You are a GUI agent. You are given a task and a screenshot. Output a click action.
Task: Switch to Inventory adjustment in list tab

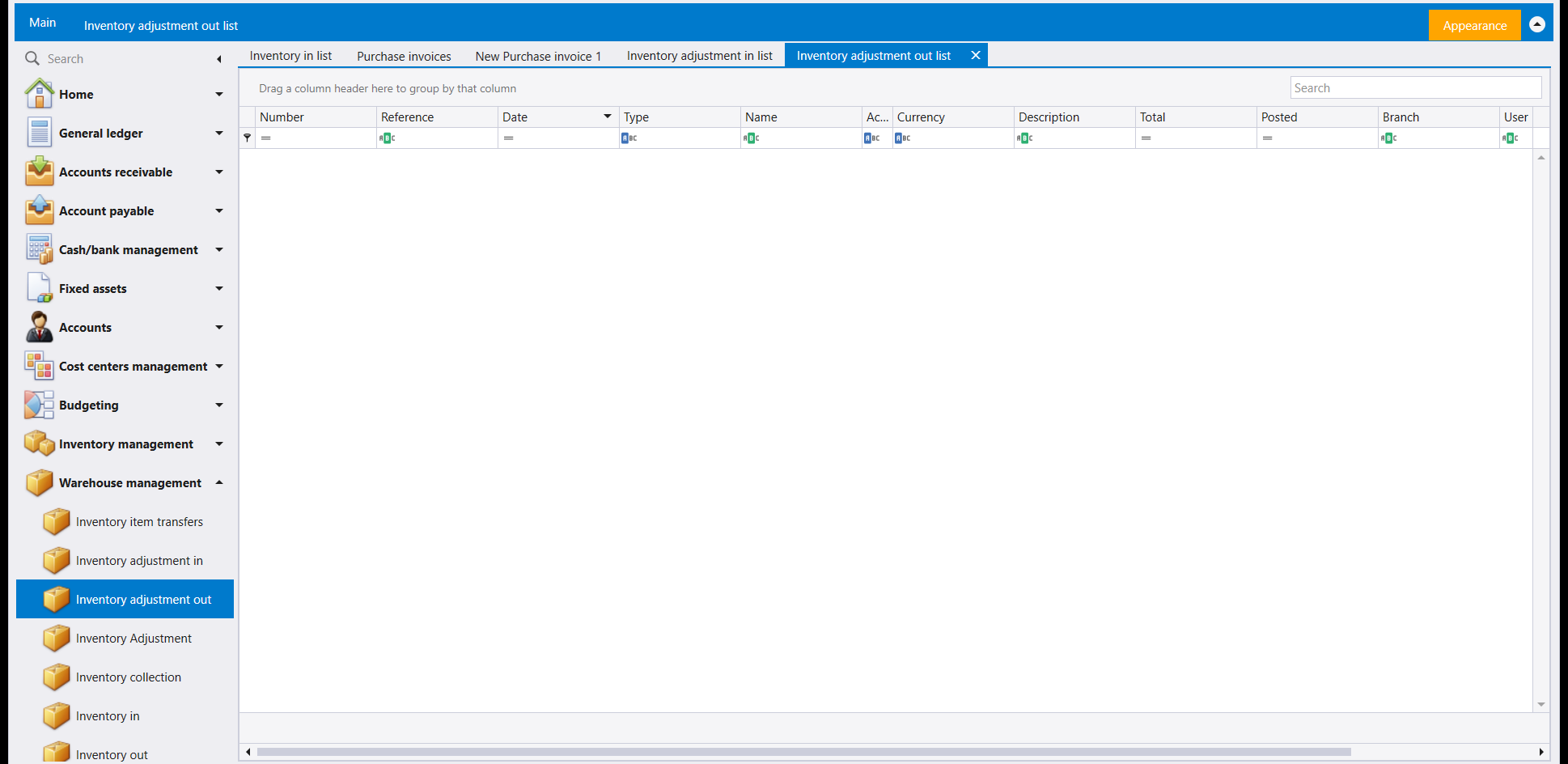[x=699, y=56]
